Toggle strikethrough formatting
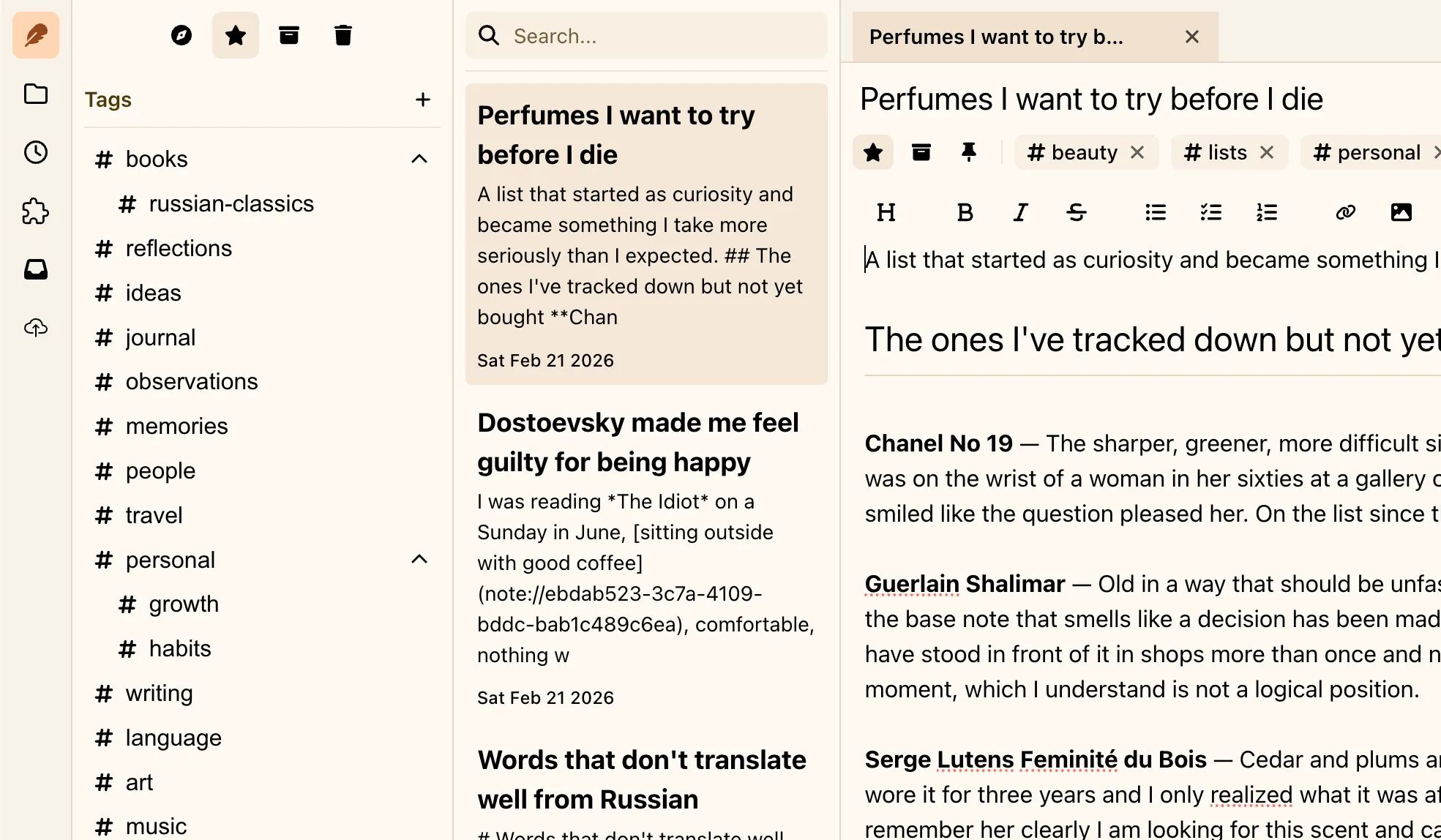The width and height of the screenshot is (1441, 840). pyautogui.click(x=1077, y=212)
